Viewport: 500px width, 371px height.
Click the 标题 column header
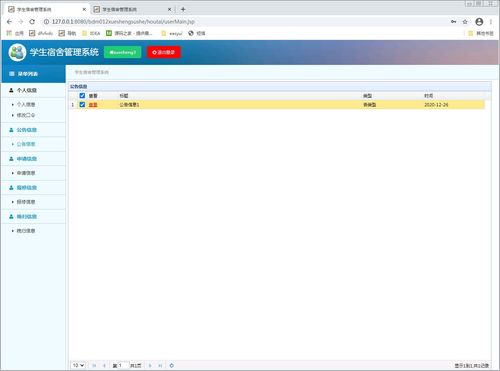pos(124,96)
